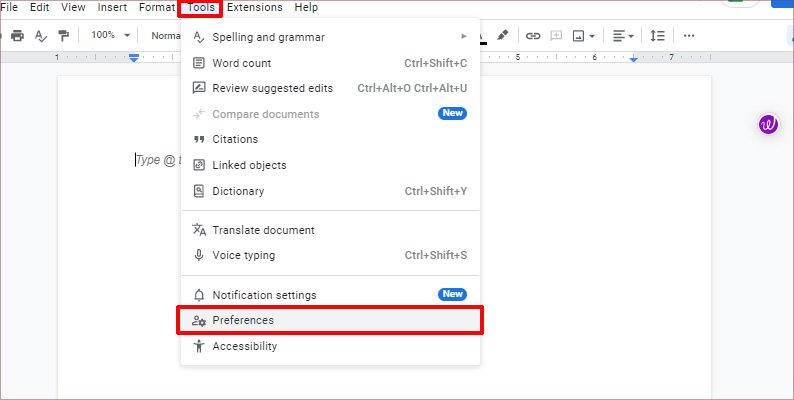Click the Insert image icon
794x400 pixels.
pyautogui.click(x=578, y=35)
